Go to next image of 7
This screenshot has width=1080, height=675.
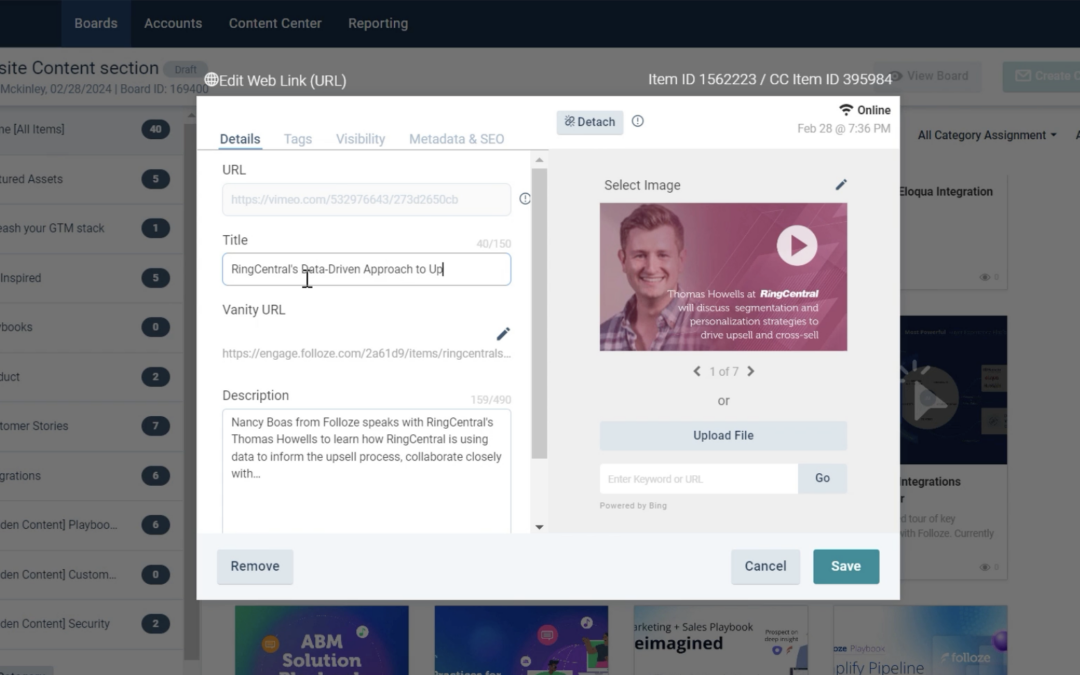pos(751,371)
